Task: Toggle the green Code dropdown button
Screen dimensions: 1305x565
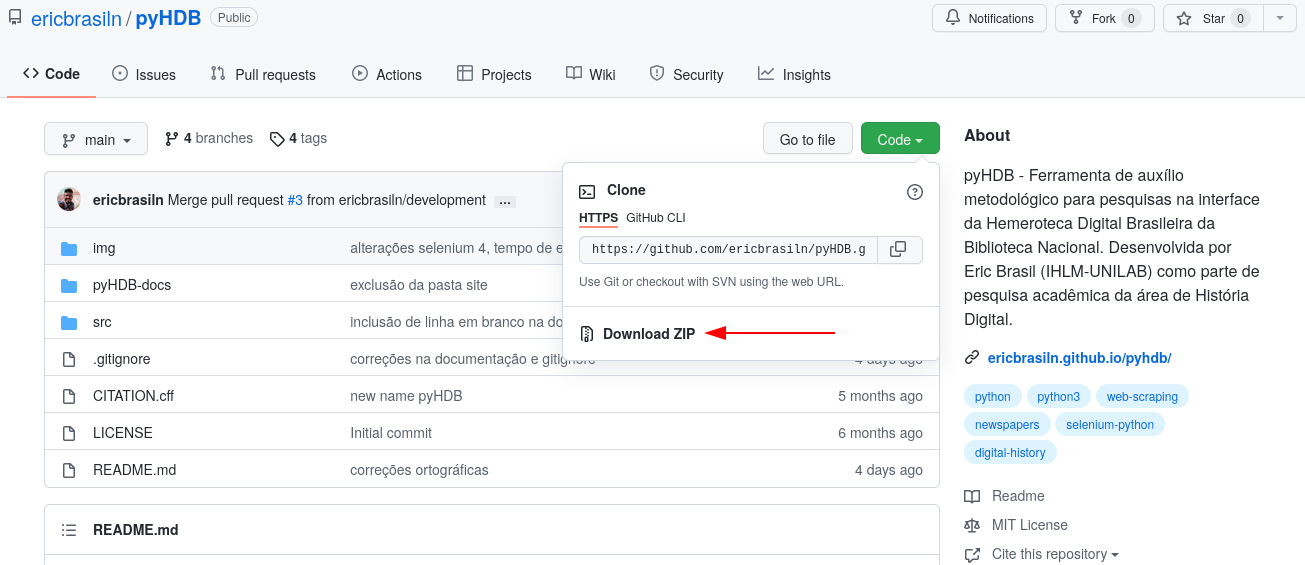Action: (900, 139)
